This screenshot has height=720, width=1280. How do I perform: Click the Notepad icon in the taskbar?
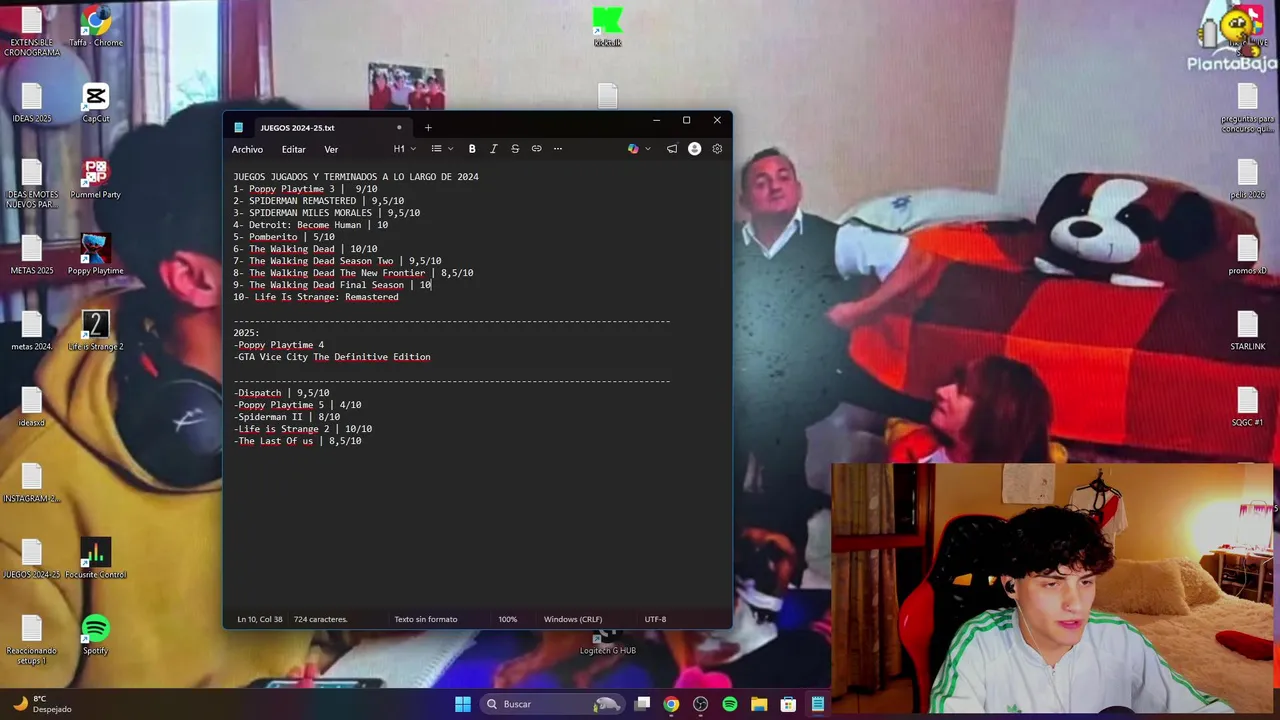(x=817, y=704)
